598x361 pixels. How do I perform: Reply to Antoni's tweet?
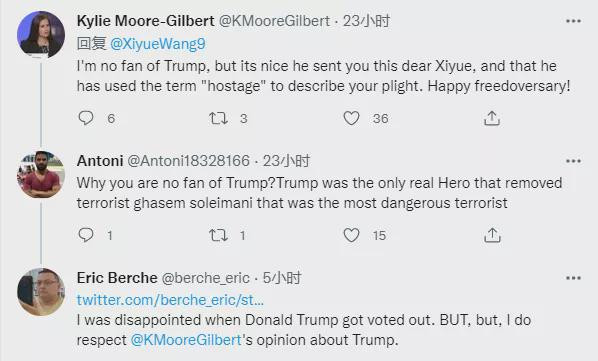coord(86,235)
